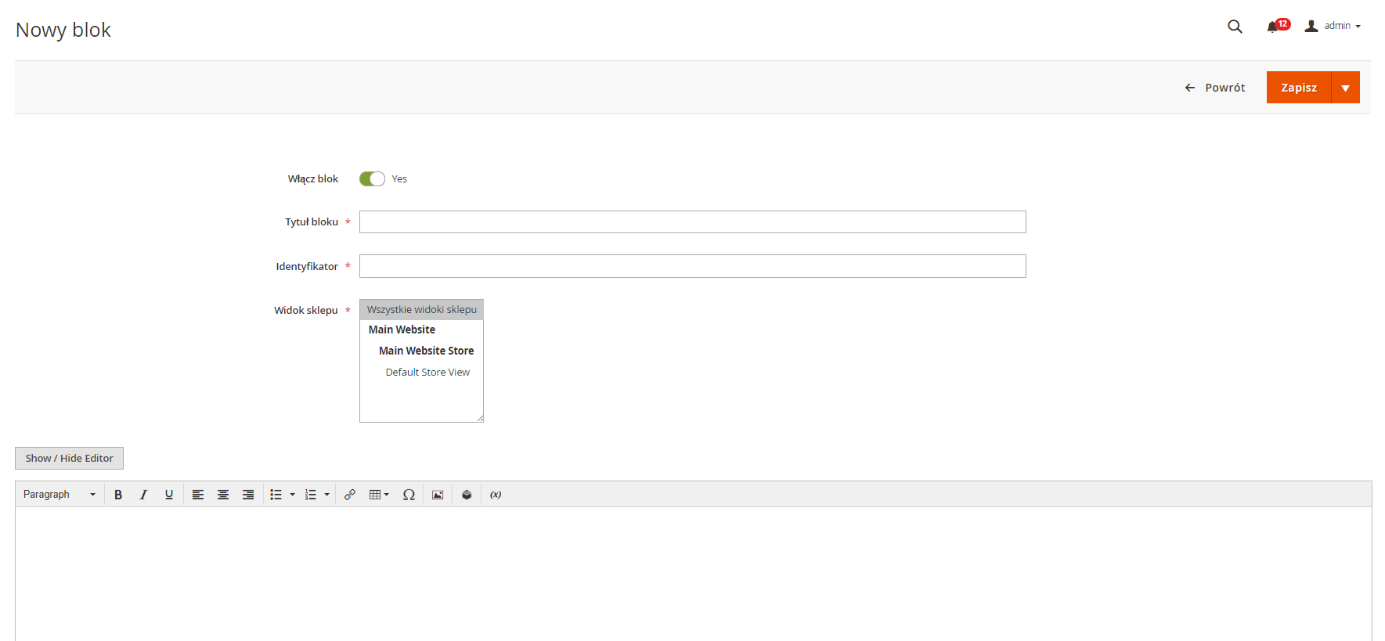This screenshot has height=641, width=1385.
Task: Center-align the editor text
Action: [x=223, y=494]
